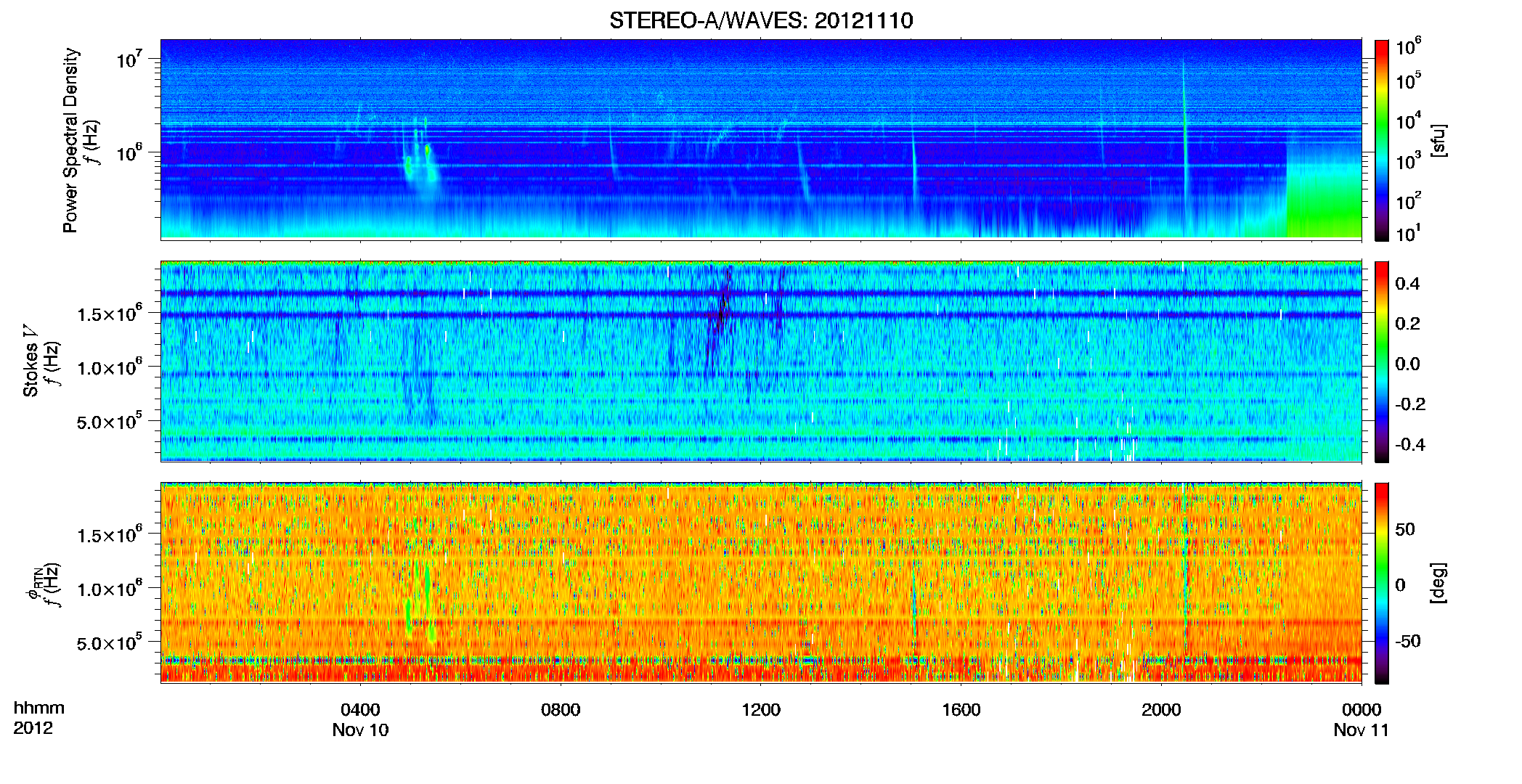Click the Stokes V color bar
The width and height of the screenshot is (1522, 784).
pos(1382,362)
